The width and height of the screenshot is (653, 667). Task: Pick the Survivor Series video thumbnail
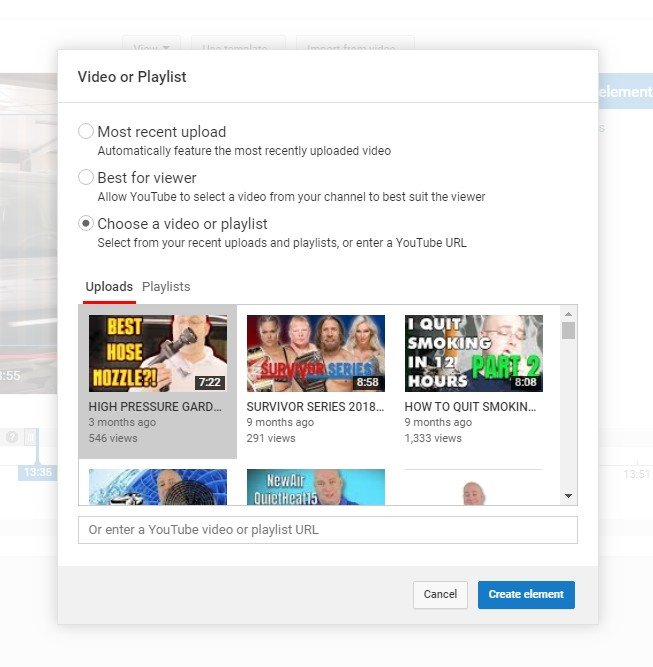click(x=316, y=353)
